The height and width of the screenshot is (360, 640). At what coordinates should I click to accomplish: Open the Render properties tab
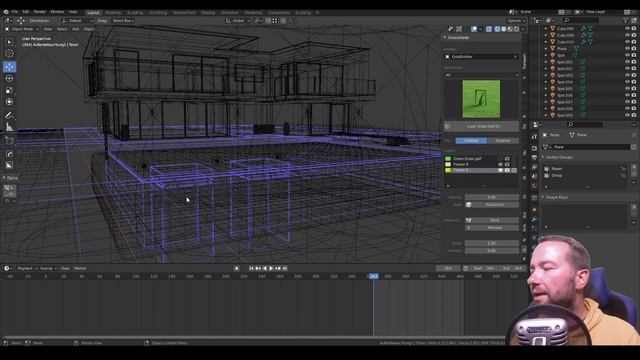pos(534,147)
